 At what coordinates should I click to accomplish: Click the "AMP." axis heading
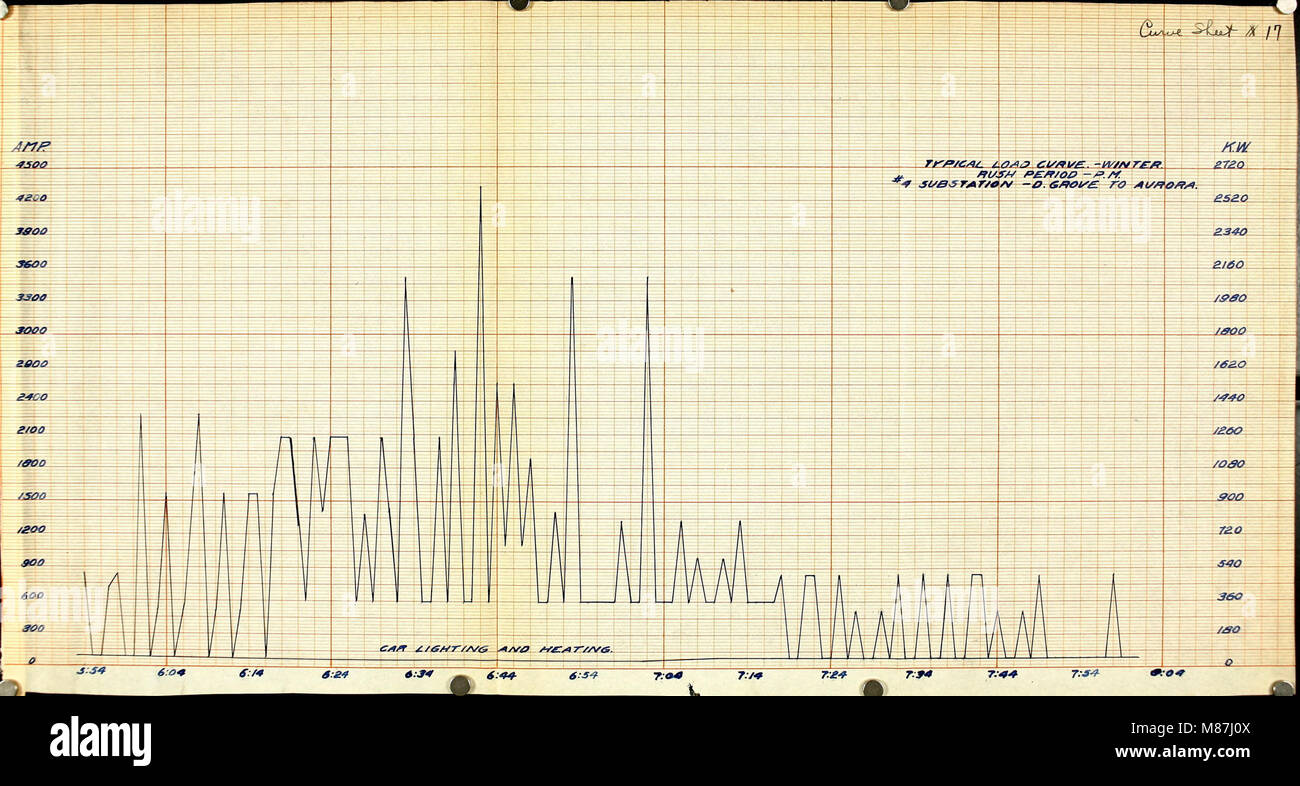(31, 147)
